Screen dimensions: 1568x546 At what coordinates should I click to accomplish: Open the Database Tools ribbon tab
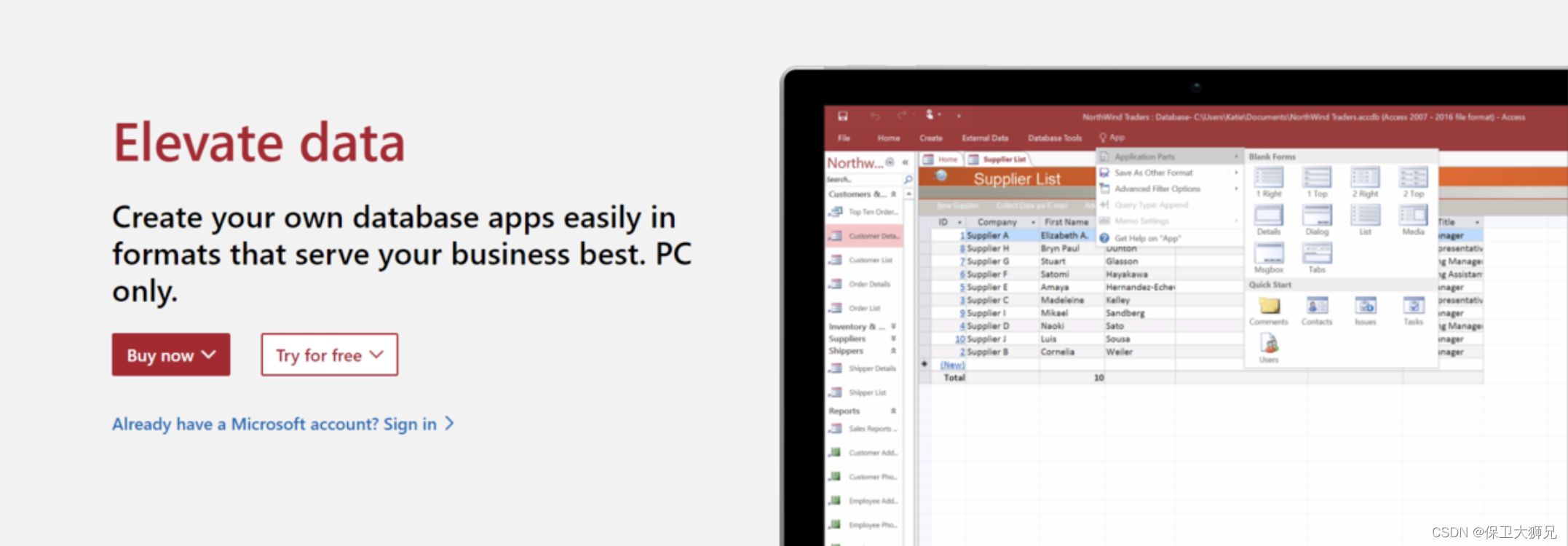[1055, 138]
